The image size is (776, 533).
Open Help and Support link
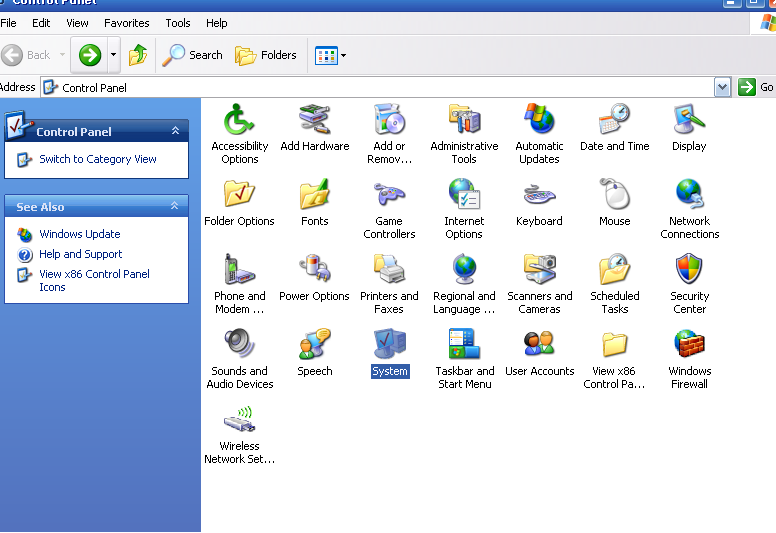[x=81, y=254]
